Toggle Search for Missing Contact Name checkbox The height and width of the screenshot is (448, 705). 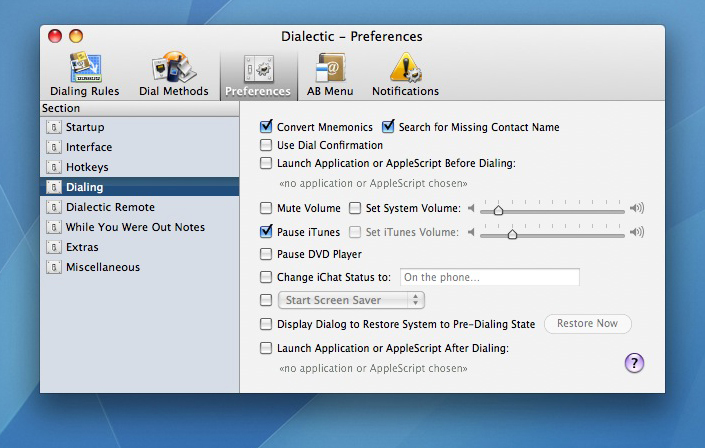[388, 127]
